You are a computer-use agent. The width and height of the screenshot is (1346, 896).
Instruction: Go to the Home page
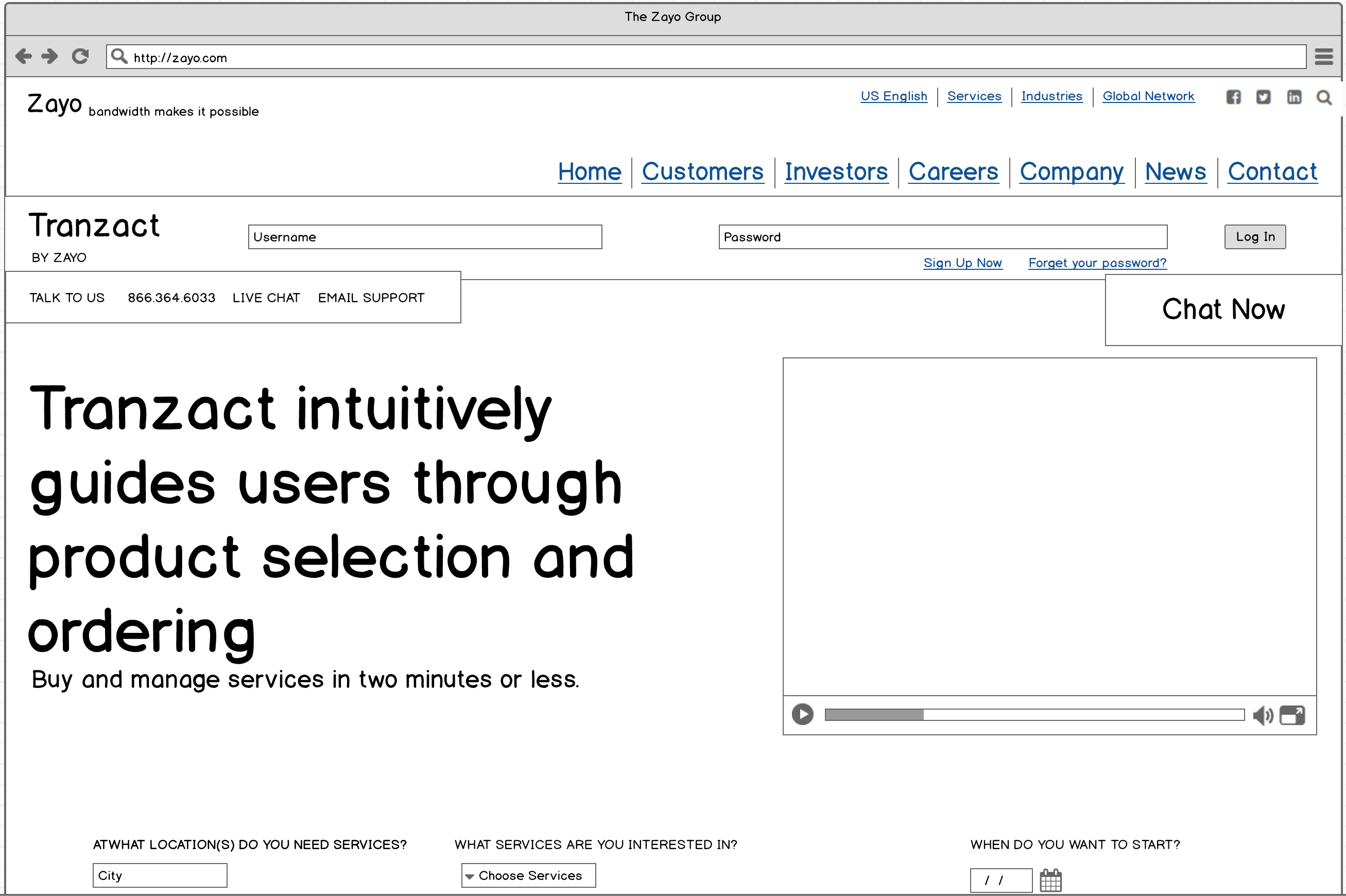[590, 171]
